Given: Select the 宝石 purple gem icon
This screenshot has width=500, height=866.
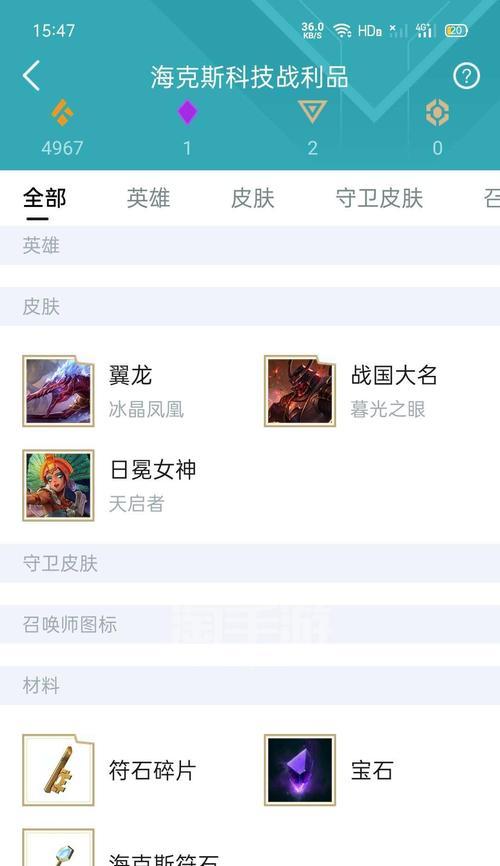Looking at the screenshot, I should coord(300,770).
